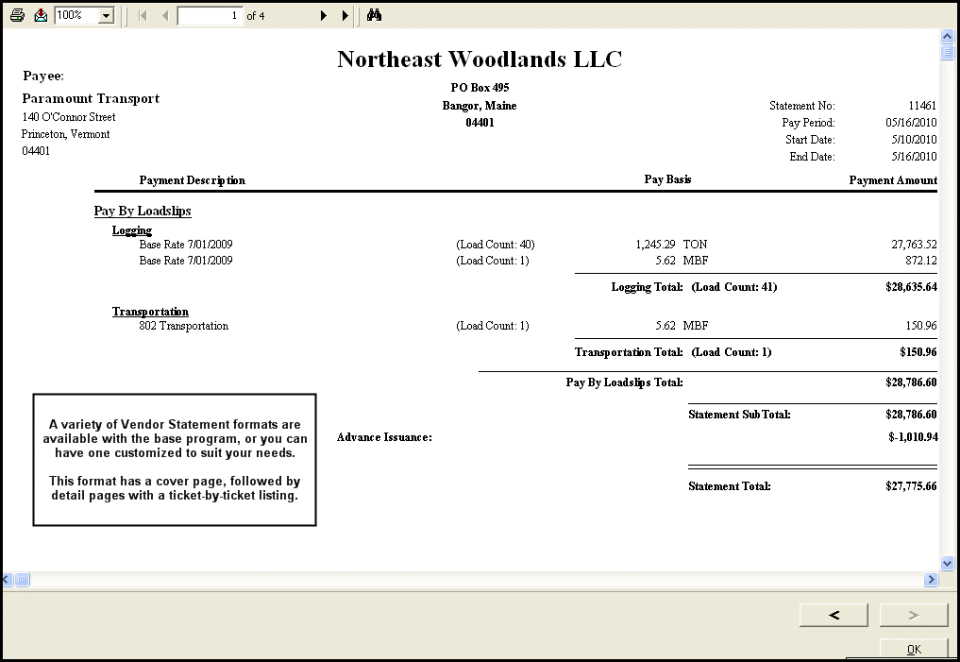The image size is (960, 662).
Task: Select the Payee name Paramount Transport
Action: (x=90, y=98)
